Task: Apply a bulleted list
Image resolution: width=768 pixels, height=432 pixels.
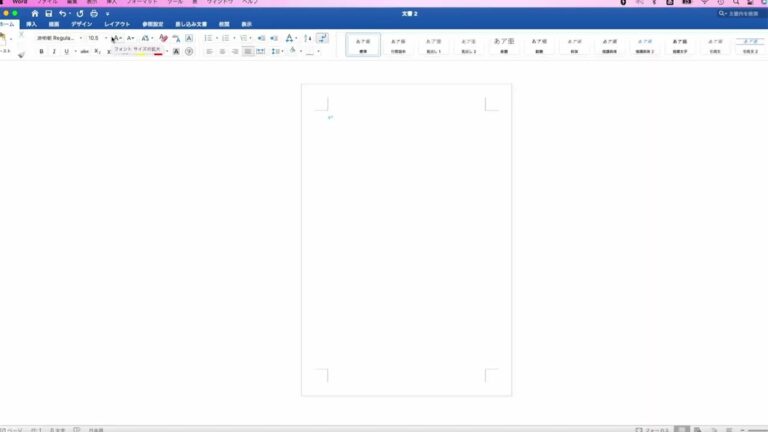Action: click(x=208, y=38)
